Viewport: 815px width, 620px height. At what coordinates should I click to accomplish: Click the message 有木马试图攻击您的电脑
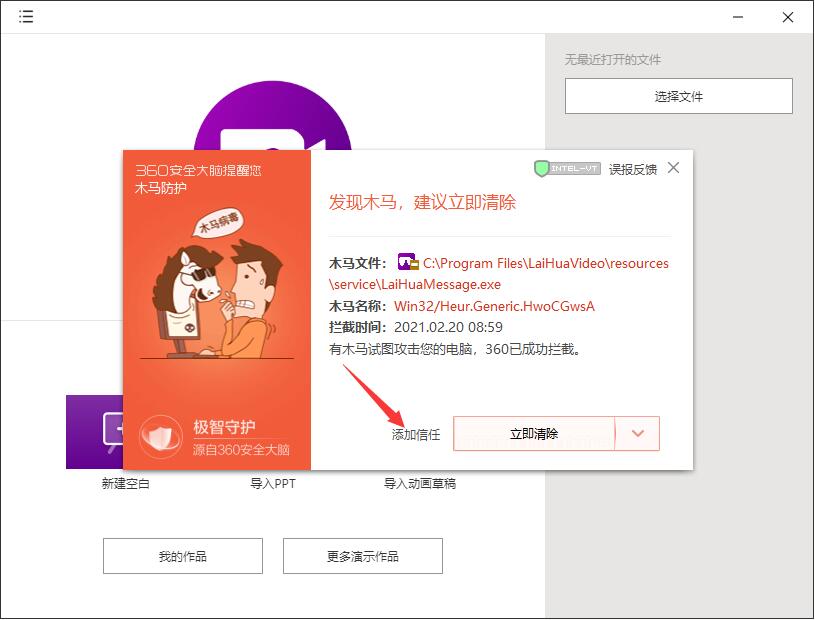(455, 349)
